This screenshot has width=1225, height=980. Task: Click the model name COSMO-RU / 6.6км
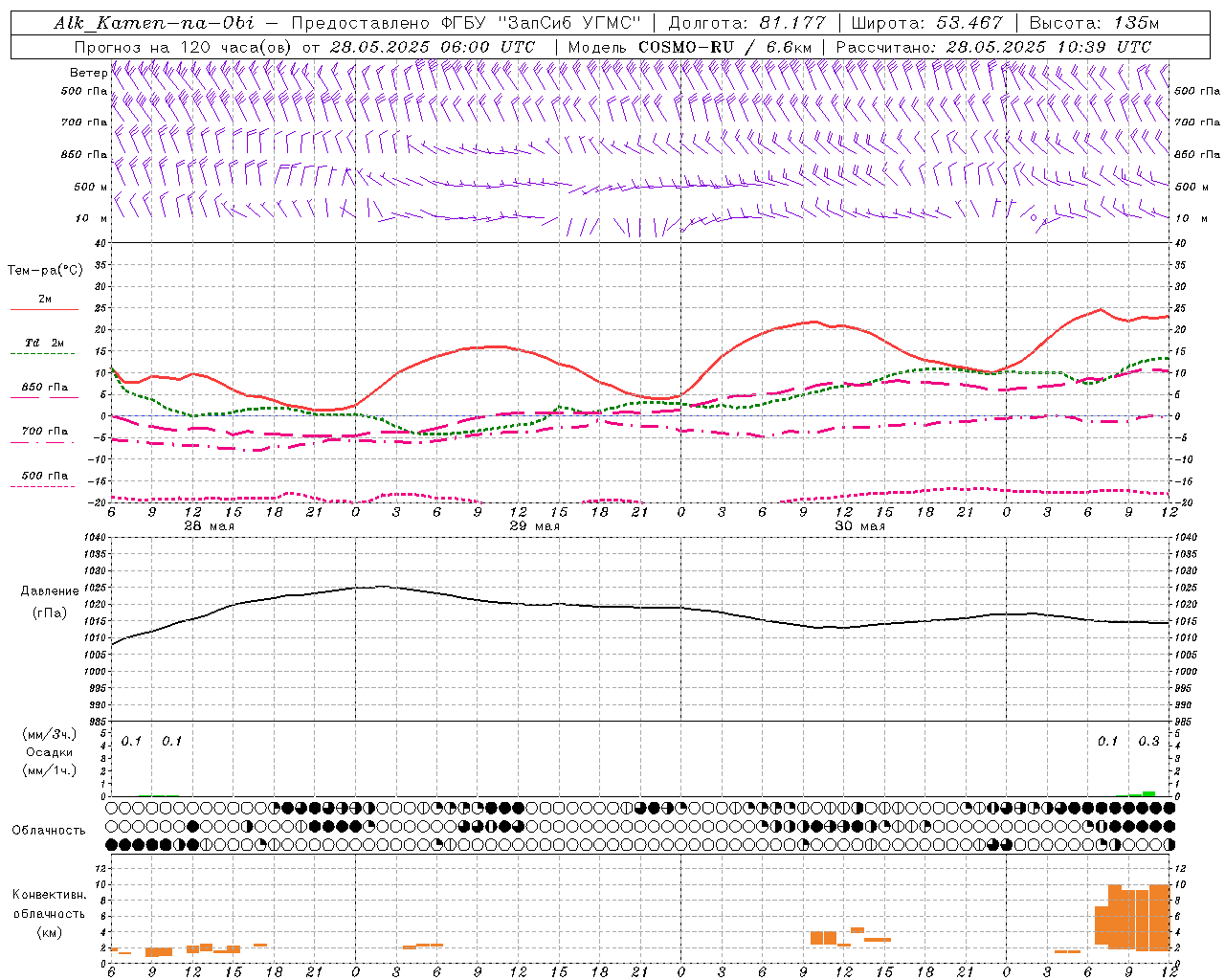tap(724, 47)
